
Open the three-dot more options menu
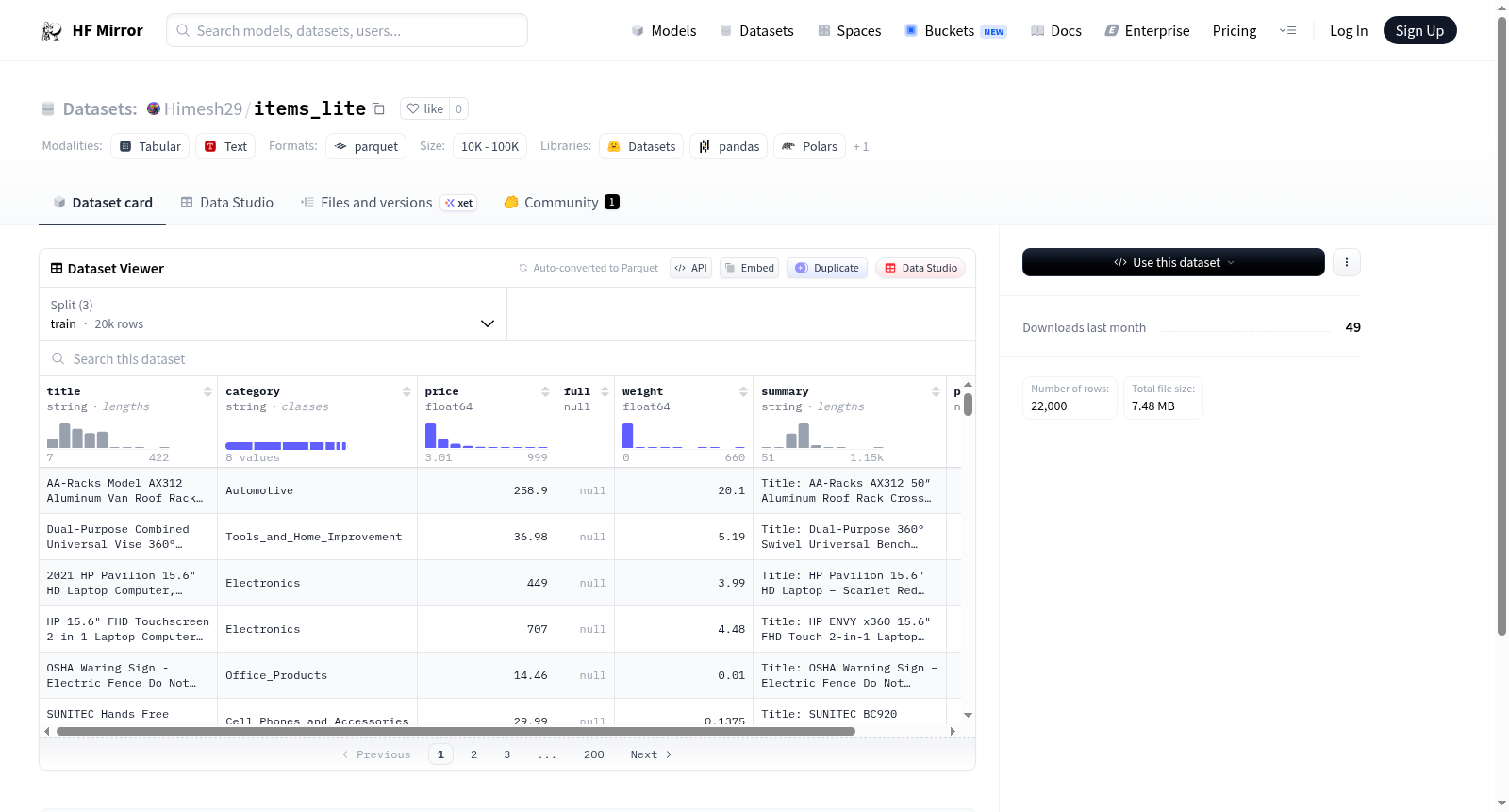click(x=1347, y=262)
